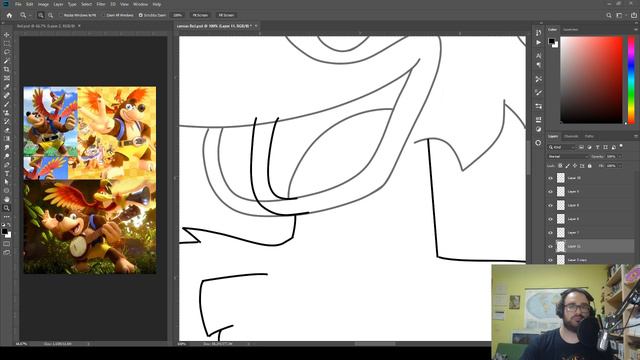Toggle layer filtering on/off switch
Viewport: 640px width, 360px height.
pos(621,146)
